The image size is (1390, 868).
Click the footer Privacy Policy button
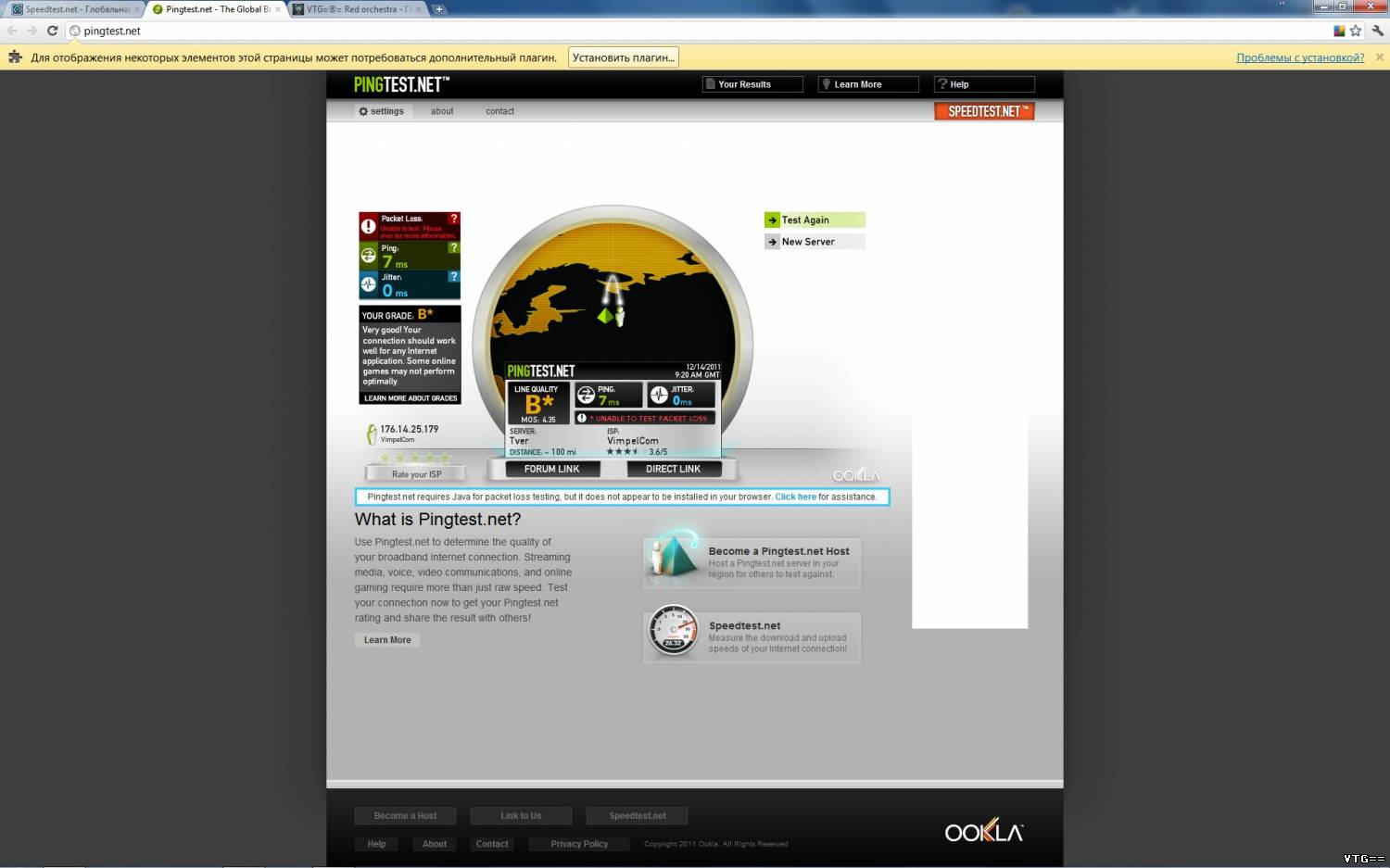click(x=579, y=844)
